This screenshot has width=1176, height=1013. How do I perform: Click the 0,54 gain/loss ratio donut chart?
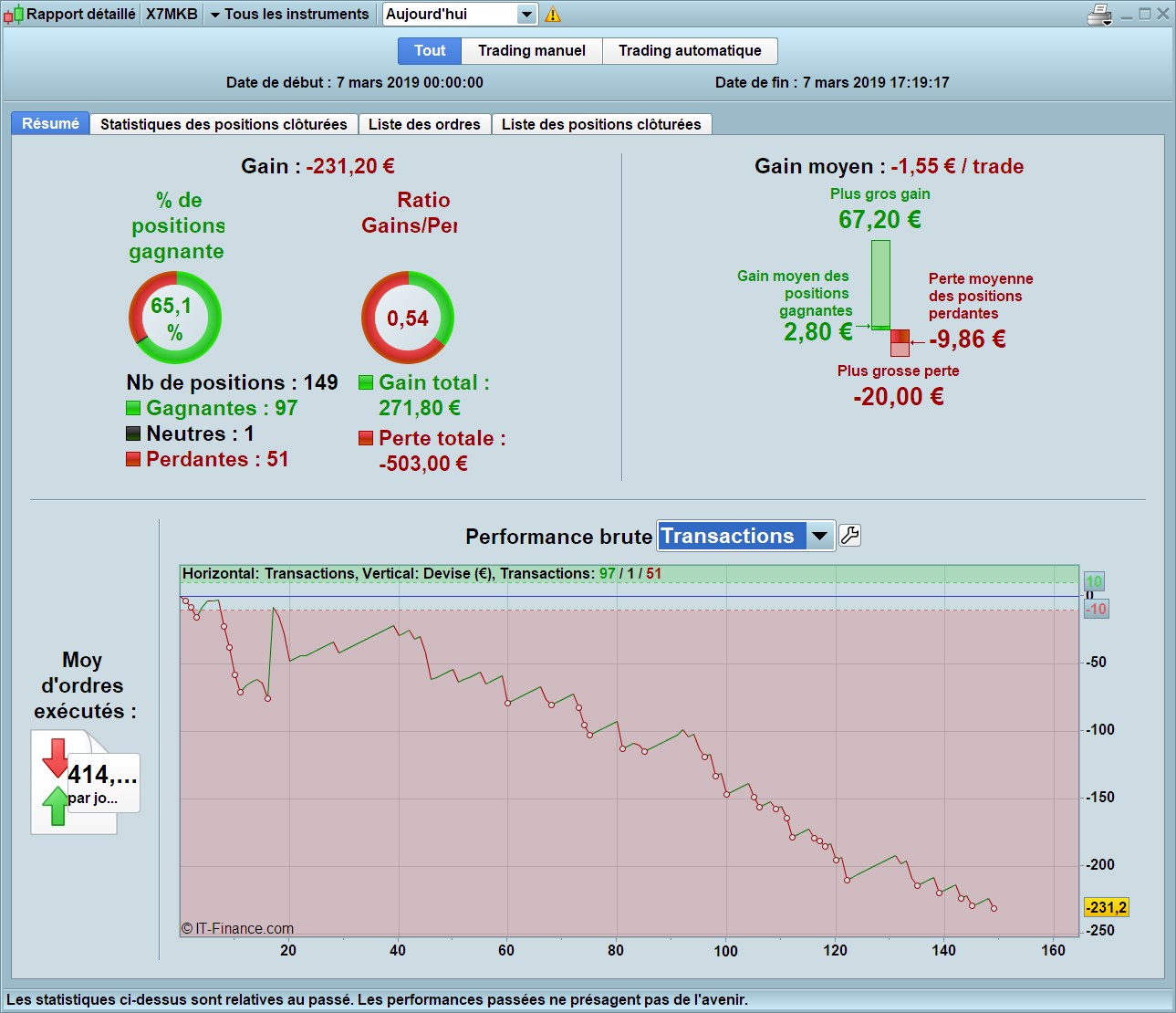click(408, 318)
